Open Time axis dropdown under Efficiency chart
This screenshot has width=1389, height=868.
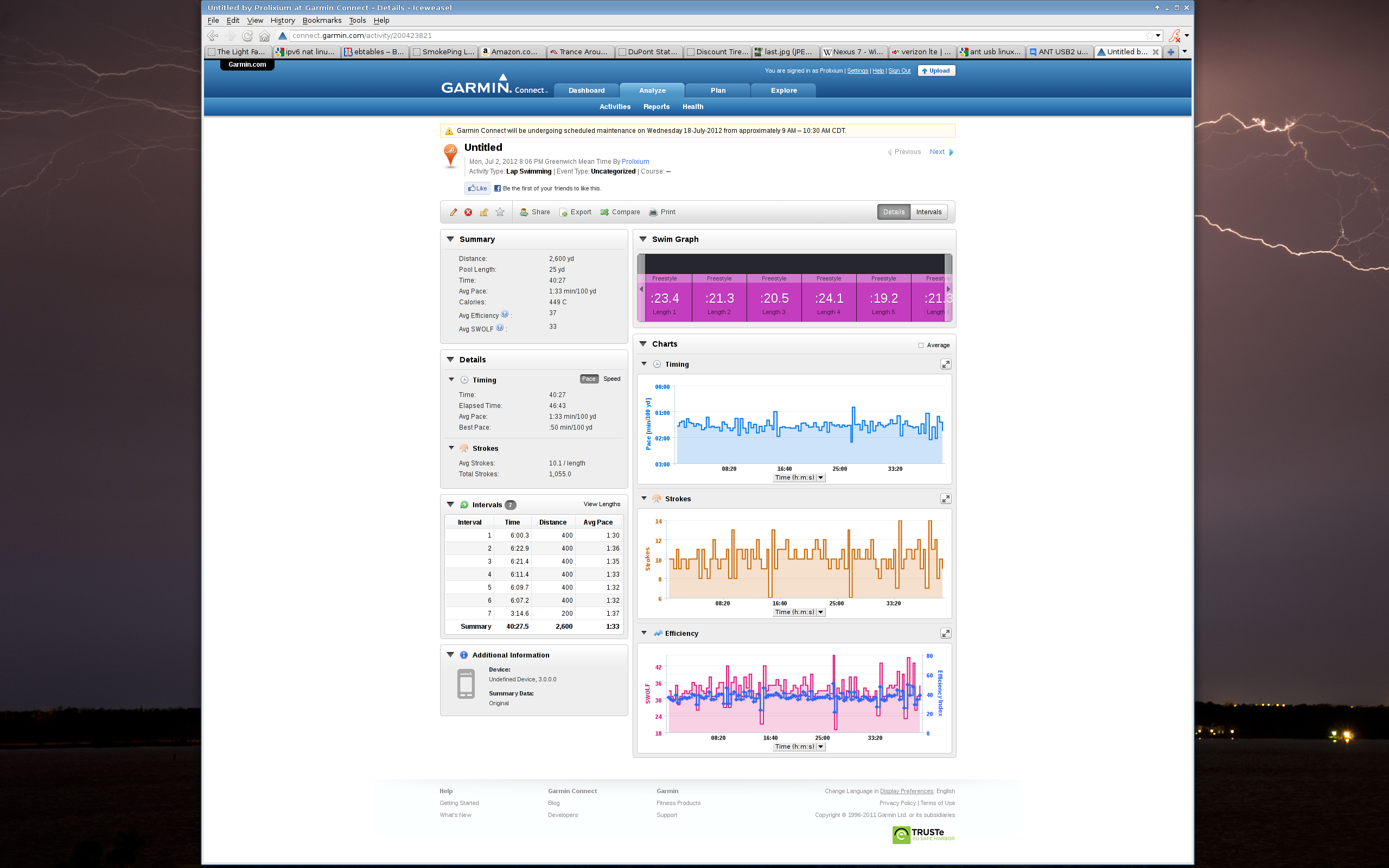(800, 747)
